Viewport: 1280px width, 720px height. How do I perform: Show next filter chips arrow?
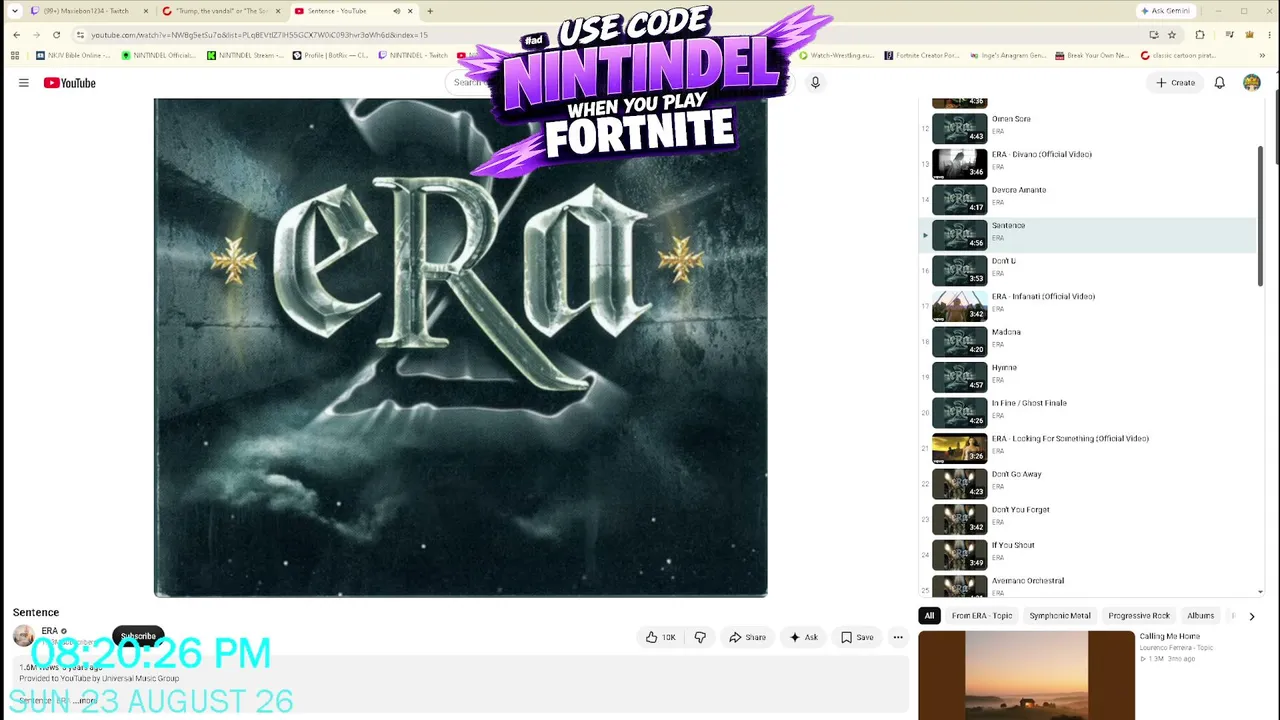pos(1251,616)
